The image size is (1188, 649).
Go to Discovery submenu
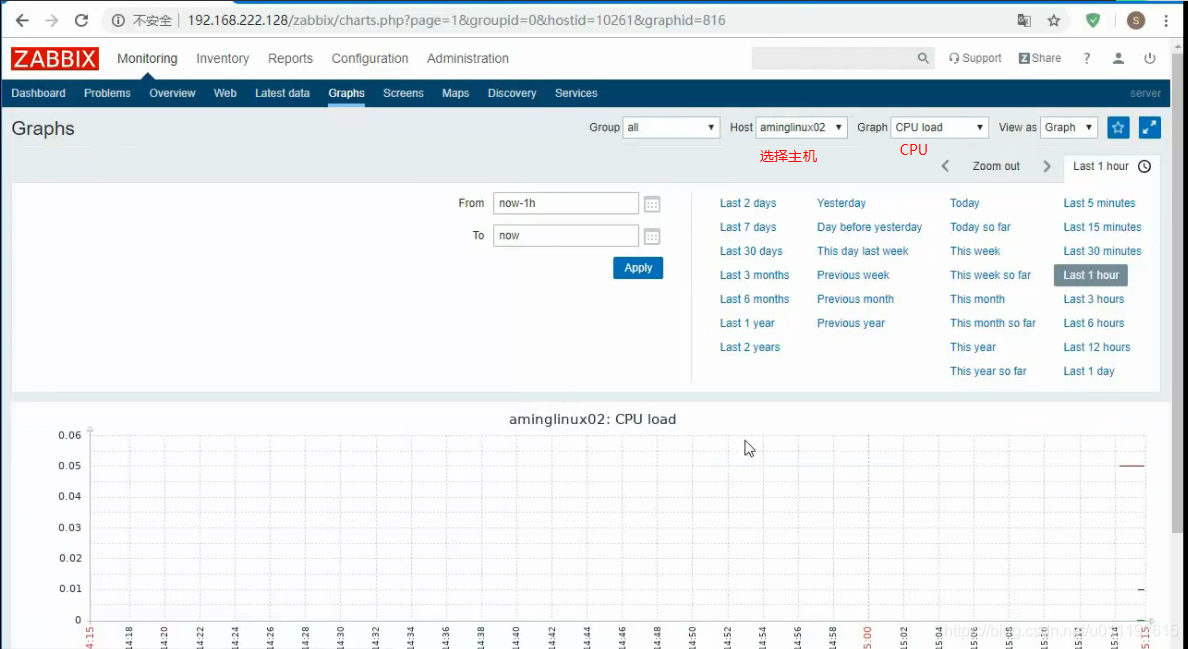coord(511,93)
